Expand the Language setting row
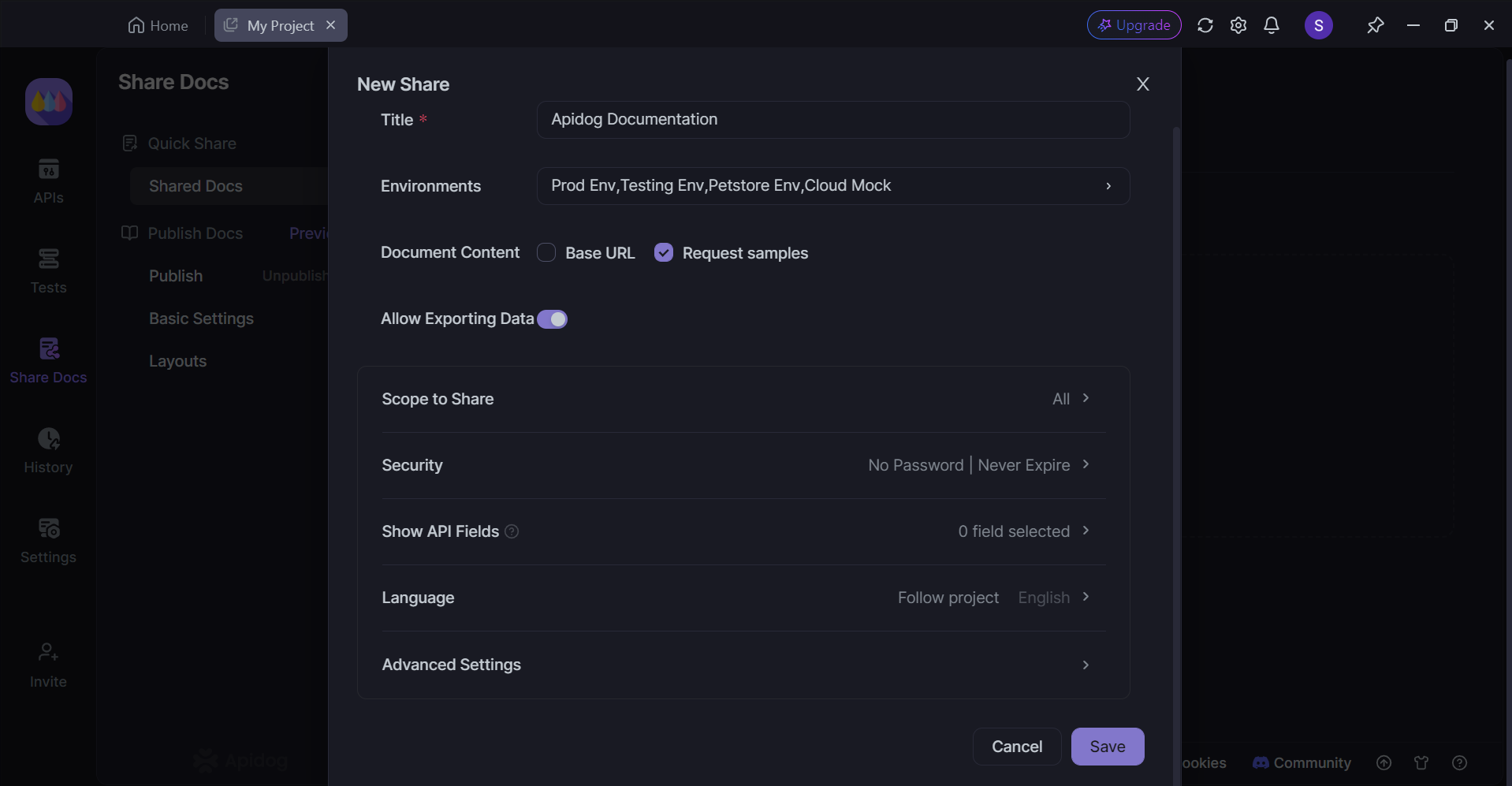Screen dimensions: 1512x786 tap(743, 598)
